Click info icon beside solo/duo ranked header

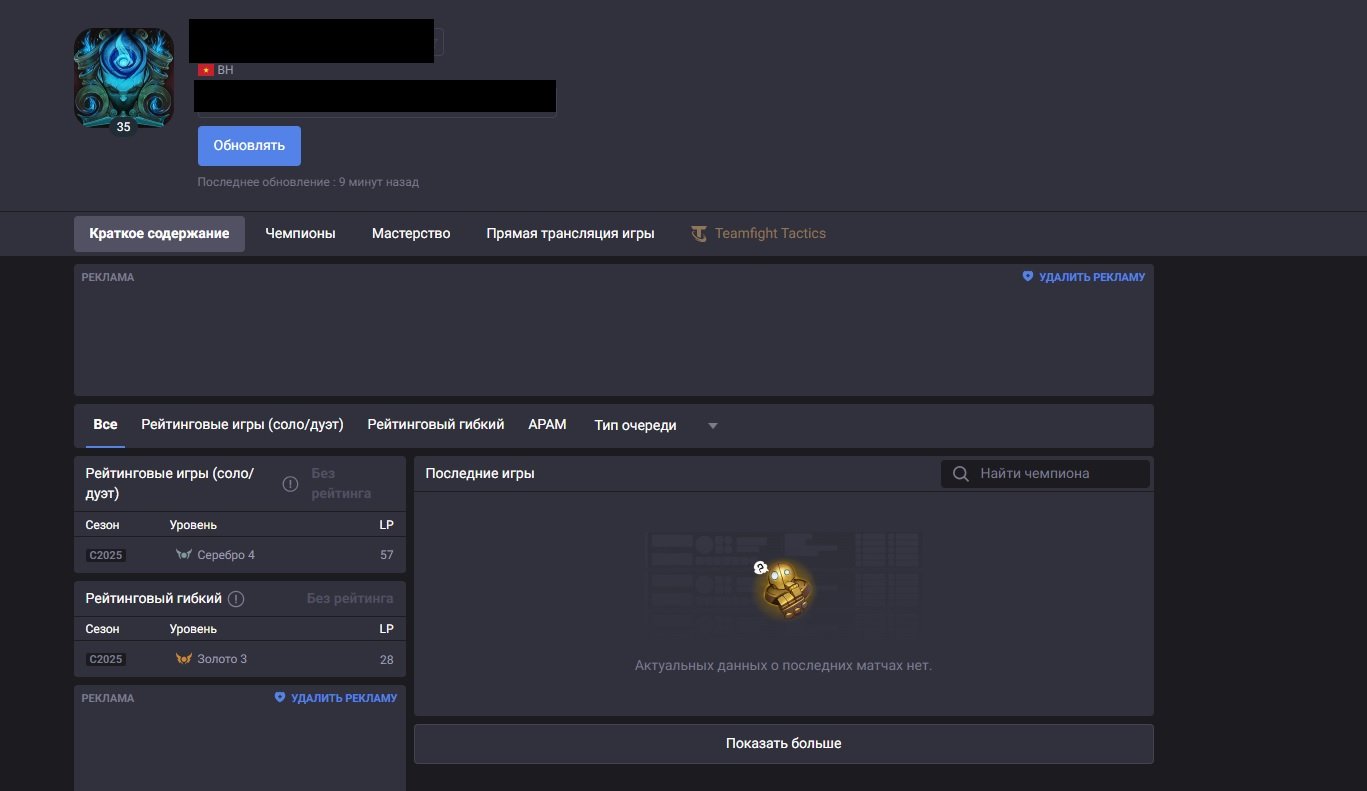click(290, 484)
